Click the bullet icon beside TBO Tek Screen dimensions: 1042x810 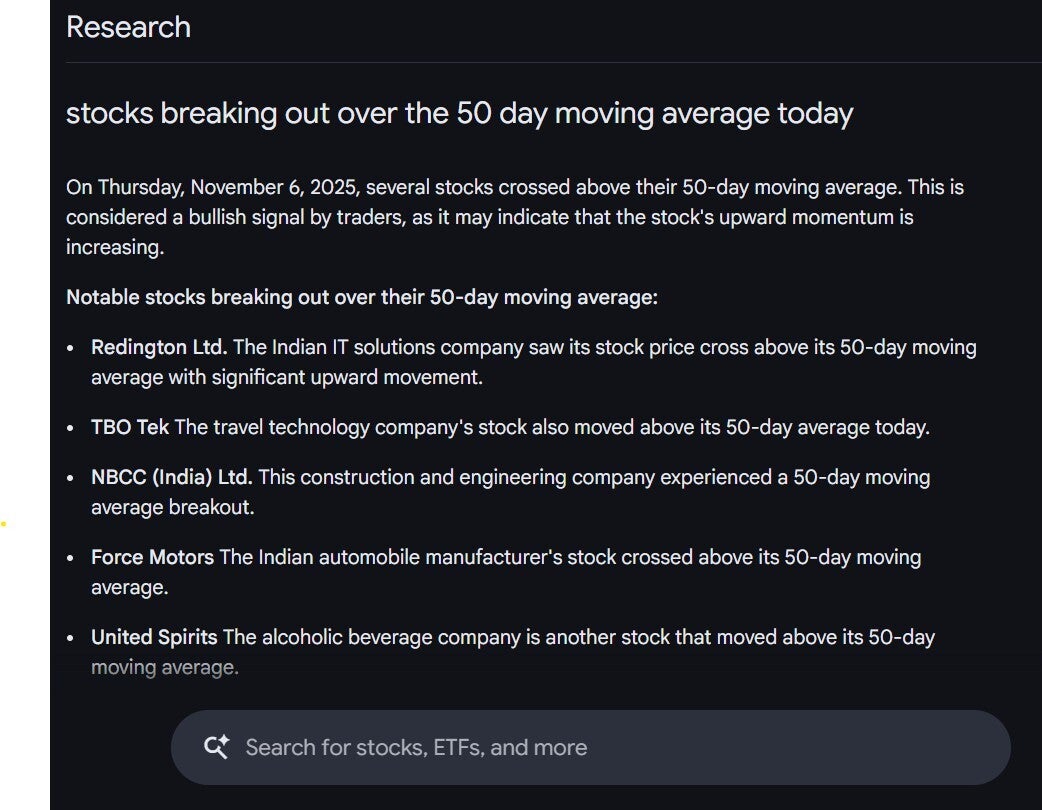click(x=70, y=429)
